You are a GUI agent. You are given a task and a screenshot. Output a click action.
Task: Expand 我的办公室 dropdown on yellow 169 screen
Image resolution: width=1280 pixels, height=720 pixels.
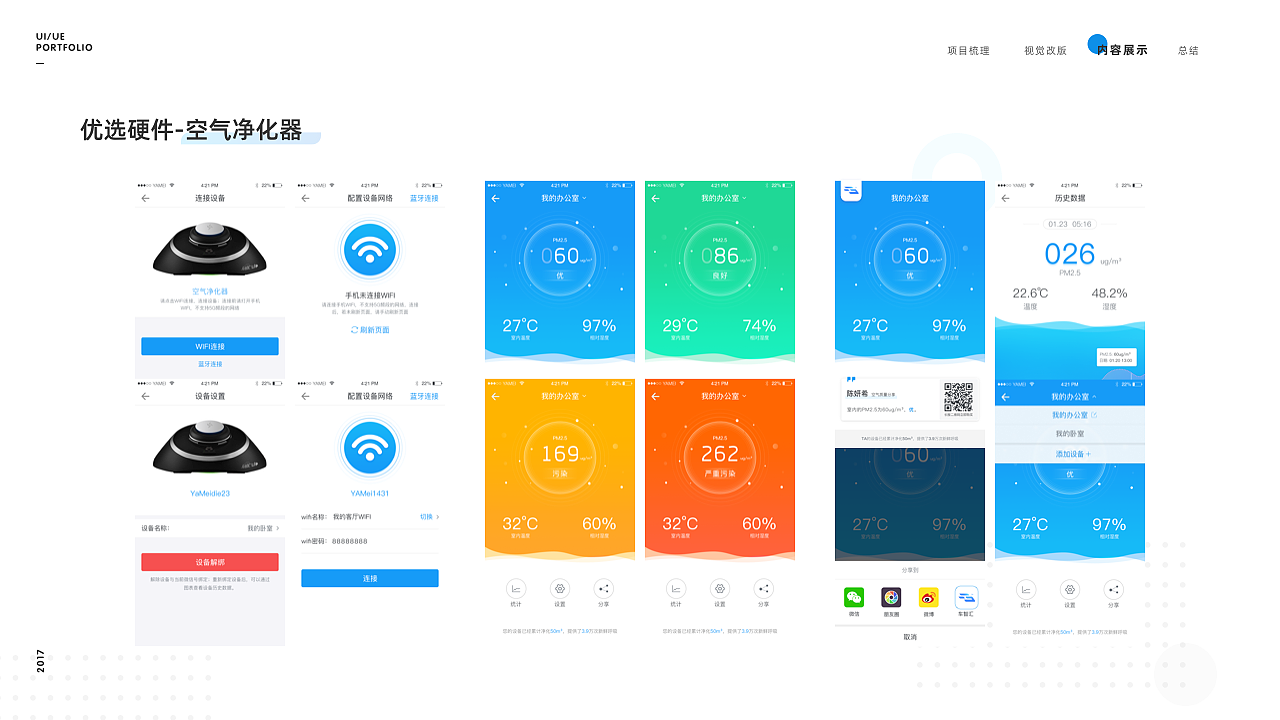coord(563,396)
